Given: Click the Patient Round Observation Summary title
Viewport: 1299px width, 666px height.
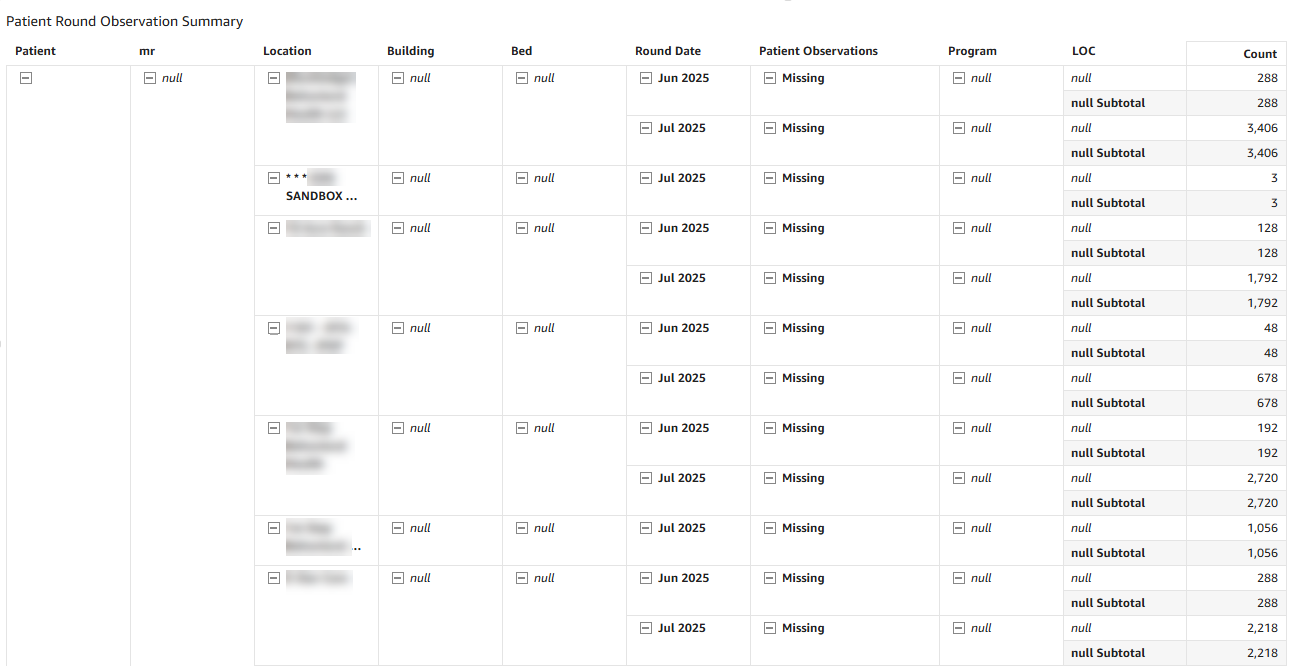Looking at the screenshot, I should click(x=125, y=21).
